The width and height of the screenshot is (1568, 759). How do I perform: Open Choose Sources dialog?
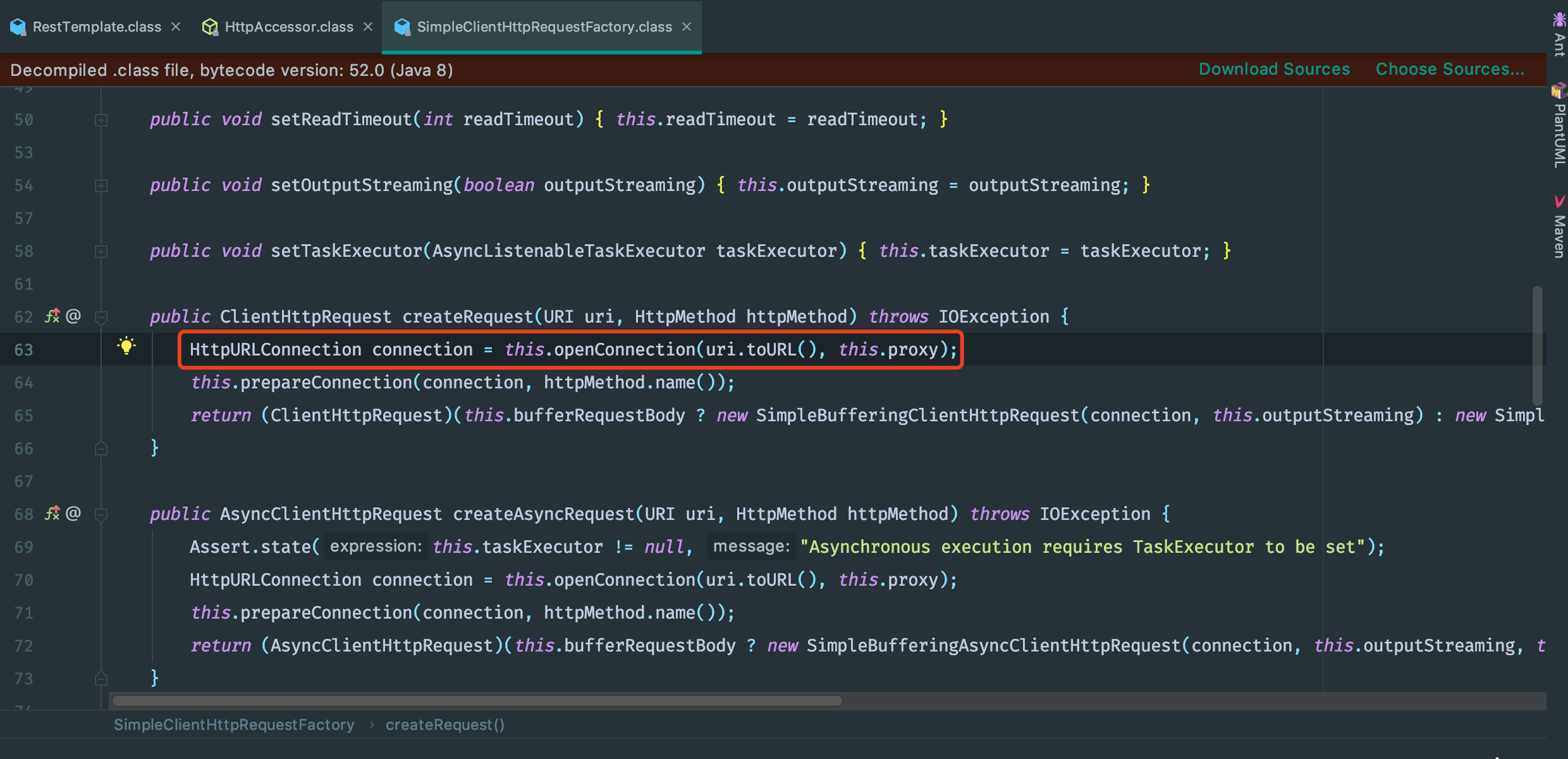[1449, 69]
